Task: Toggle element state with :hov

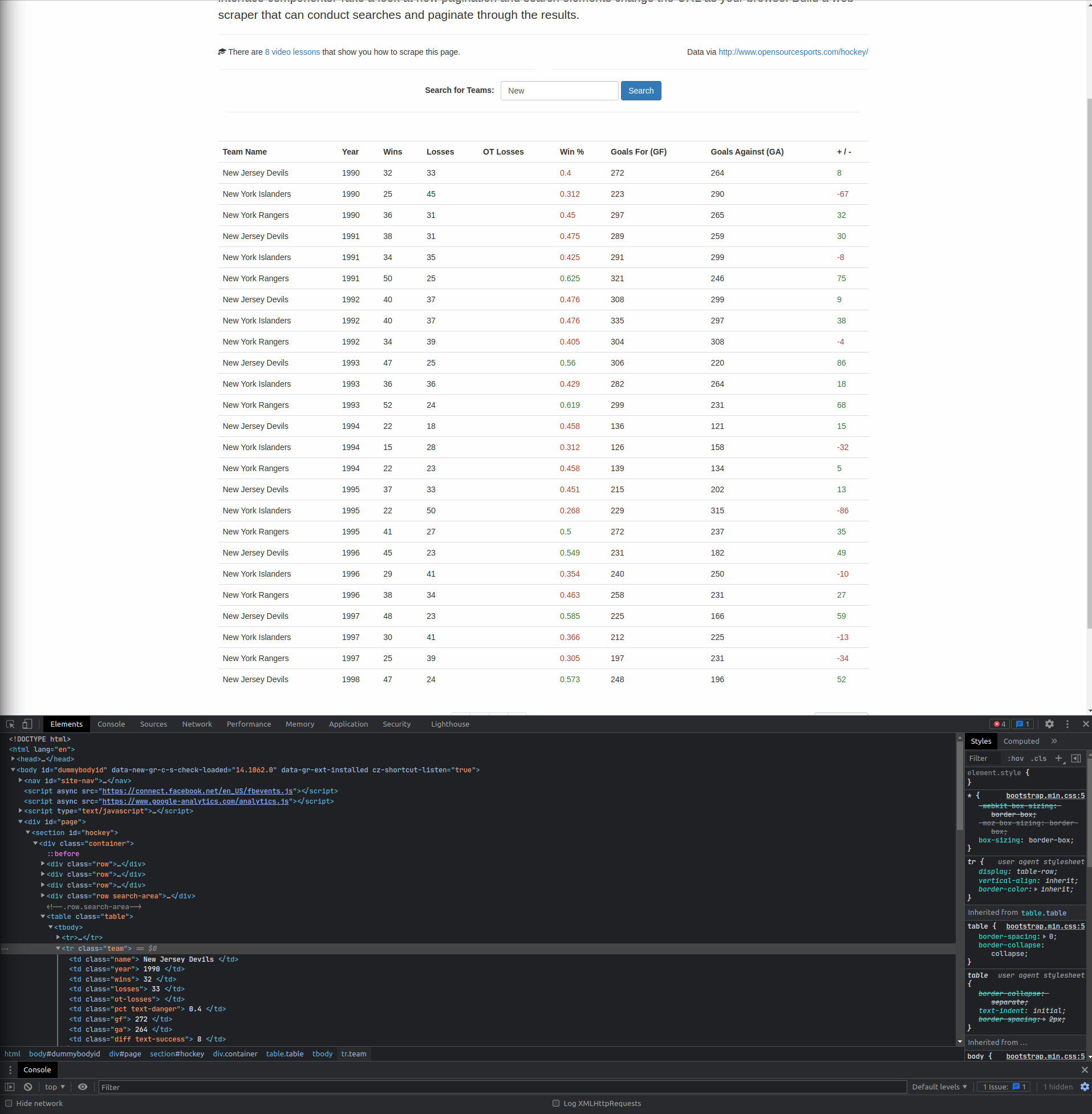Action: (1015, 758)
